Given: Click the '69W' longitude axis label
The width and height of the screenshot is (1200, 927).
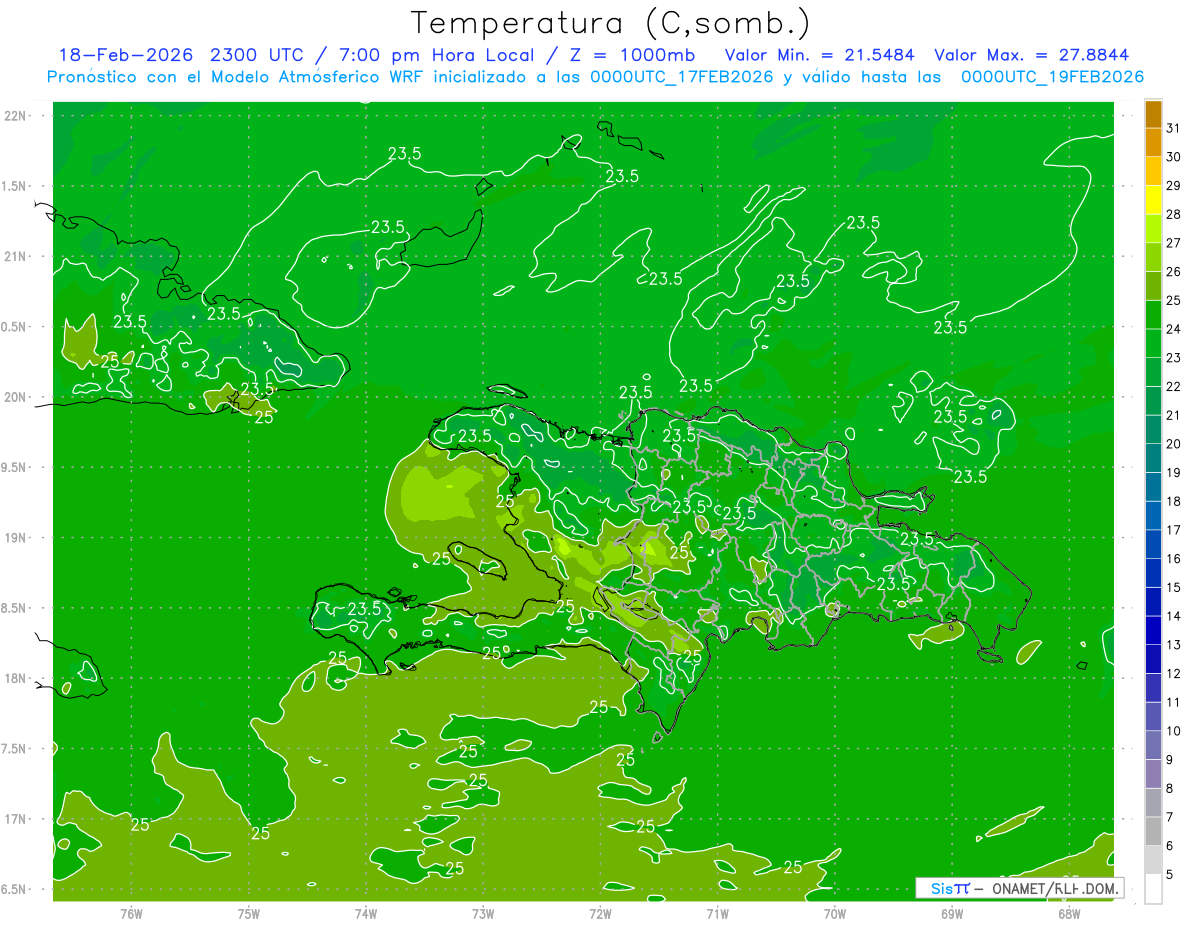Looking at the screenshot, I should point(952,913).
